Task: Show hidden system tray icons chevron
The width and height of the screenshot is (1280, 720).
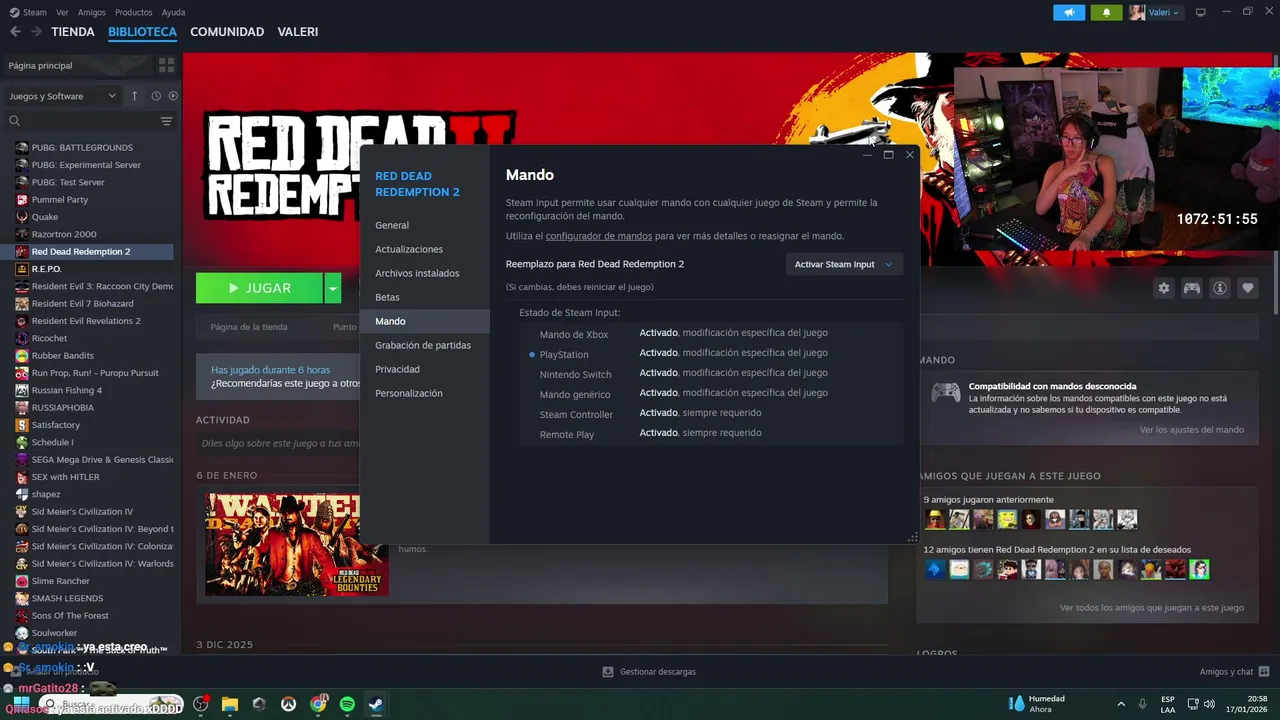Action: point(1120,704)
